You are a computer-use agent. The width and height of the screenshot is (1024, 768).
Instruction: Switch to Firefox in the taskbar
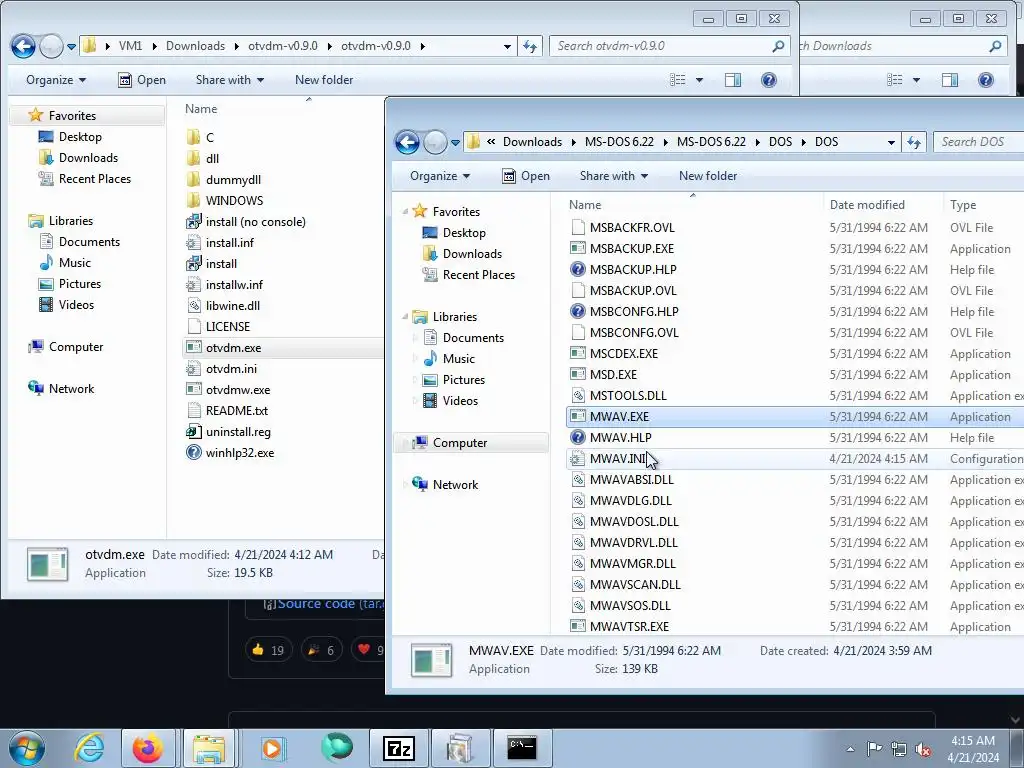pos(148,748)
